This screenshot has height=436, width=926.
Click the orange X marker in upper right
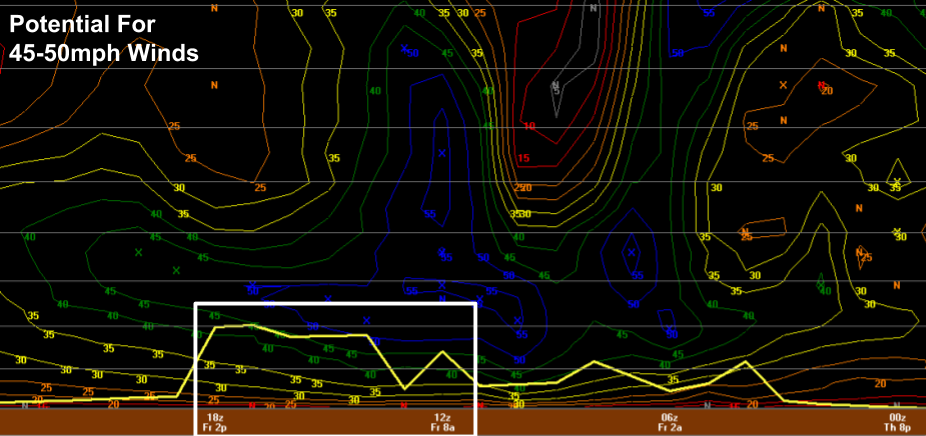783,85
